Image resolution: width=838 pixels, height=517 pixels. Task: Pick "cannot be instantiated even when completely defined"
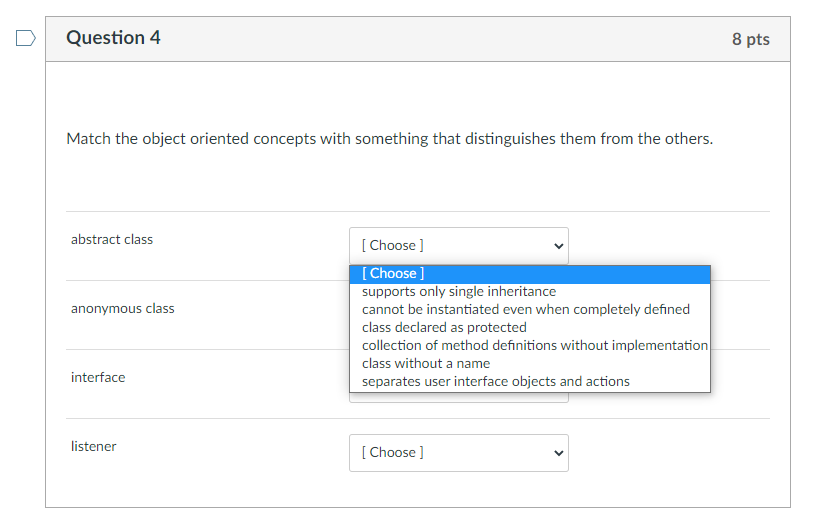pyautogui.click(x=526, y=309)
